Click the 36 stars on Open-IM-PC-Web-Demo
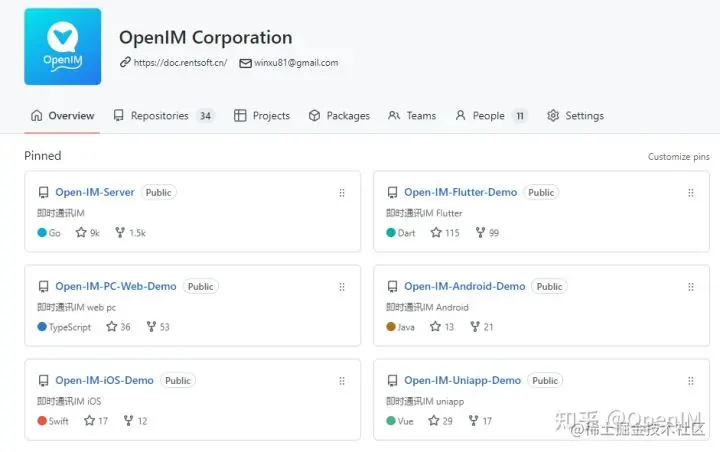 coord(118,327)
